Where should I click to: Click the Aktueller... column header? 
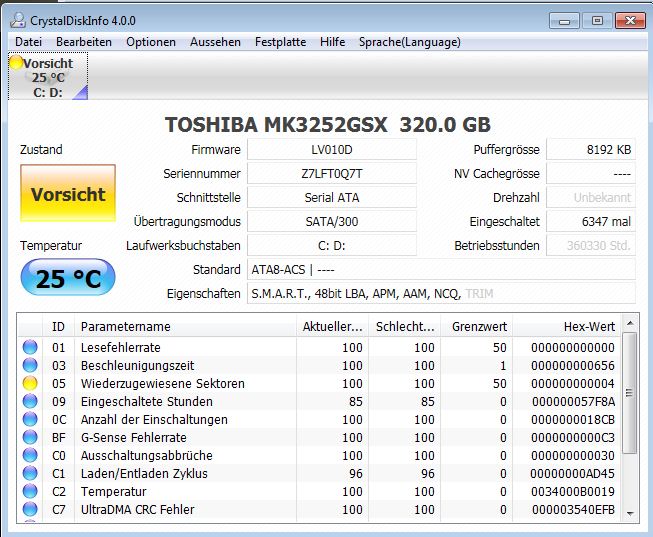coord(332,326)
